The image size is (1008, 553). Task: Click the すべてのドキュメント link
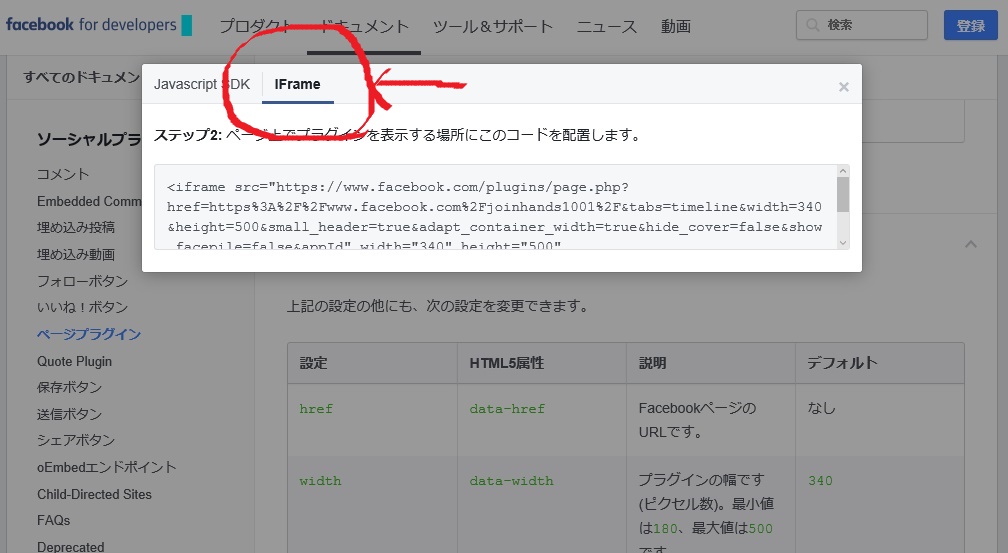coord(82,77)
